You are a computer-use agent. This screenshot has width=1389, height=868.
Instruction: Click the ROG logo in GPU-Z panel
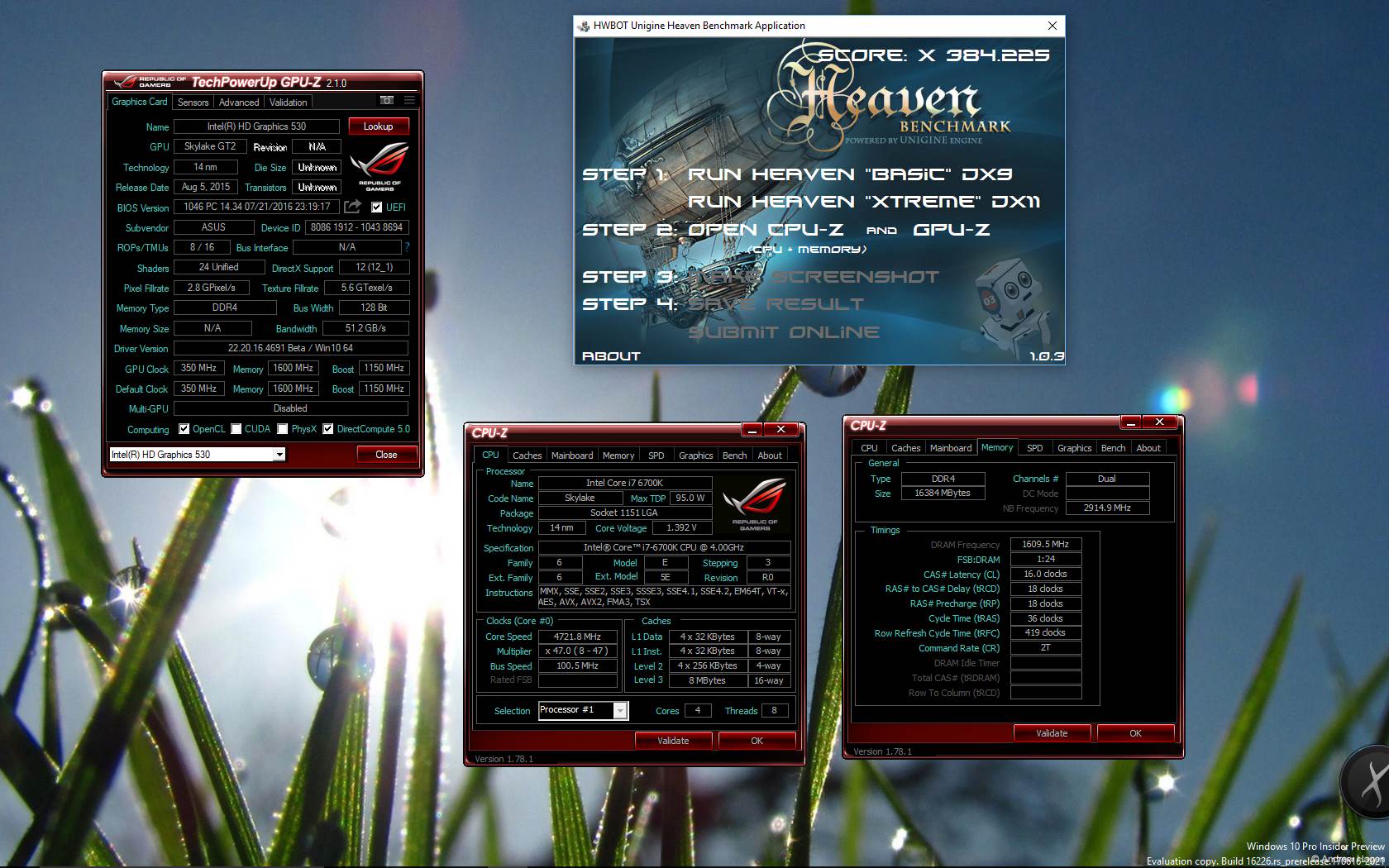coord(379,165)
